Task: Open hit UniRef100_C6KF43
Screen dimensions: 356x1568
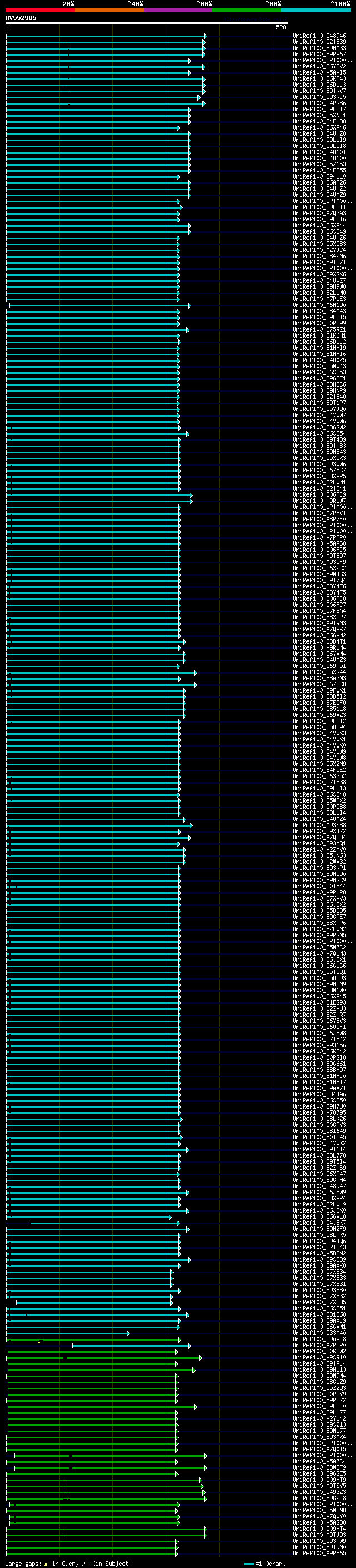Action: point(319,78)
